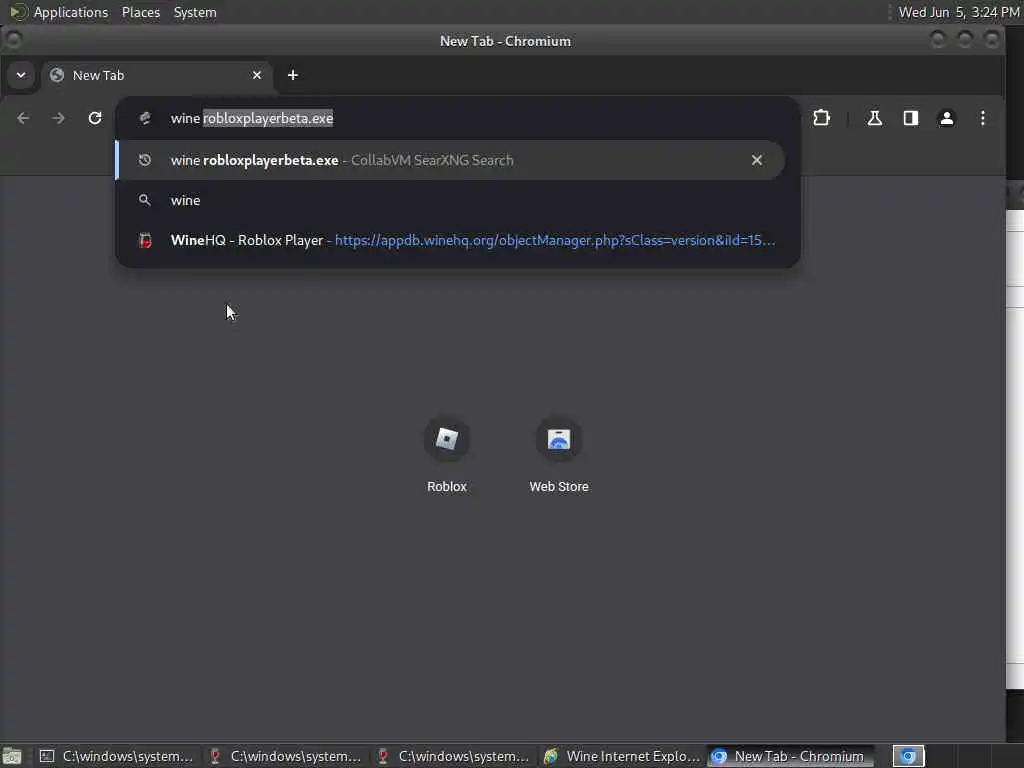This screenshot has height=768, width=1024.
Task: Open the Chrome Labs flask icon
Action: click(874, 118)
